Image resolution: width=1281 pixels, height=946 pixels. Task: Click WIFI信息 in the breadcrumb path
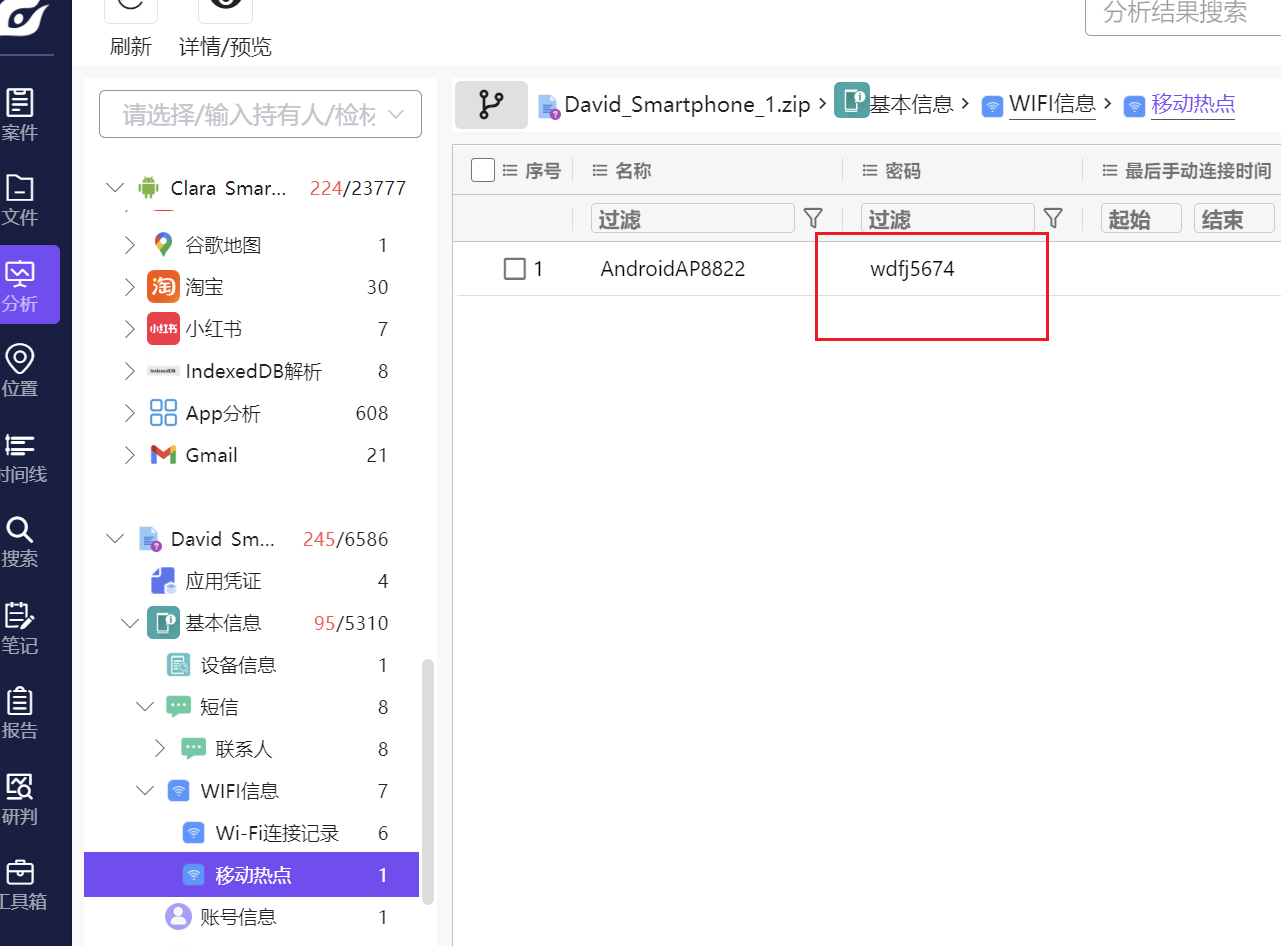click(1051, 104)
